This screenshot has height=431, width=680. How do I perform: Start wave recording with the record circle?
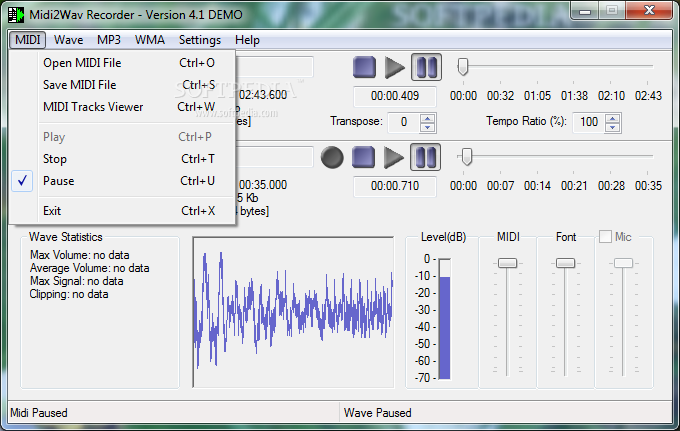pos(332,157)
